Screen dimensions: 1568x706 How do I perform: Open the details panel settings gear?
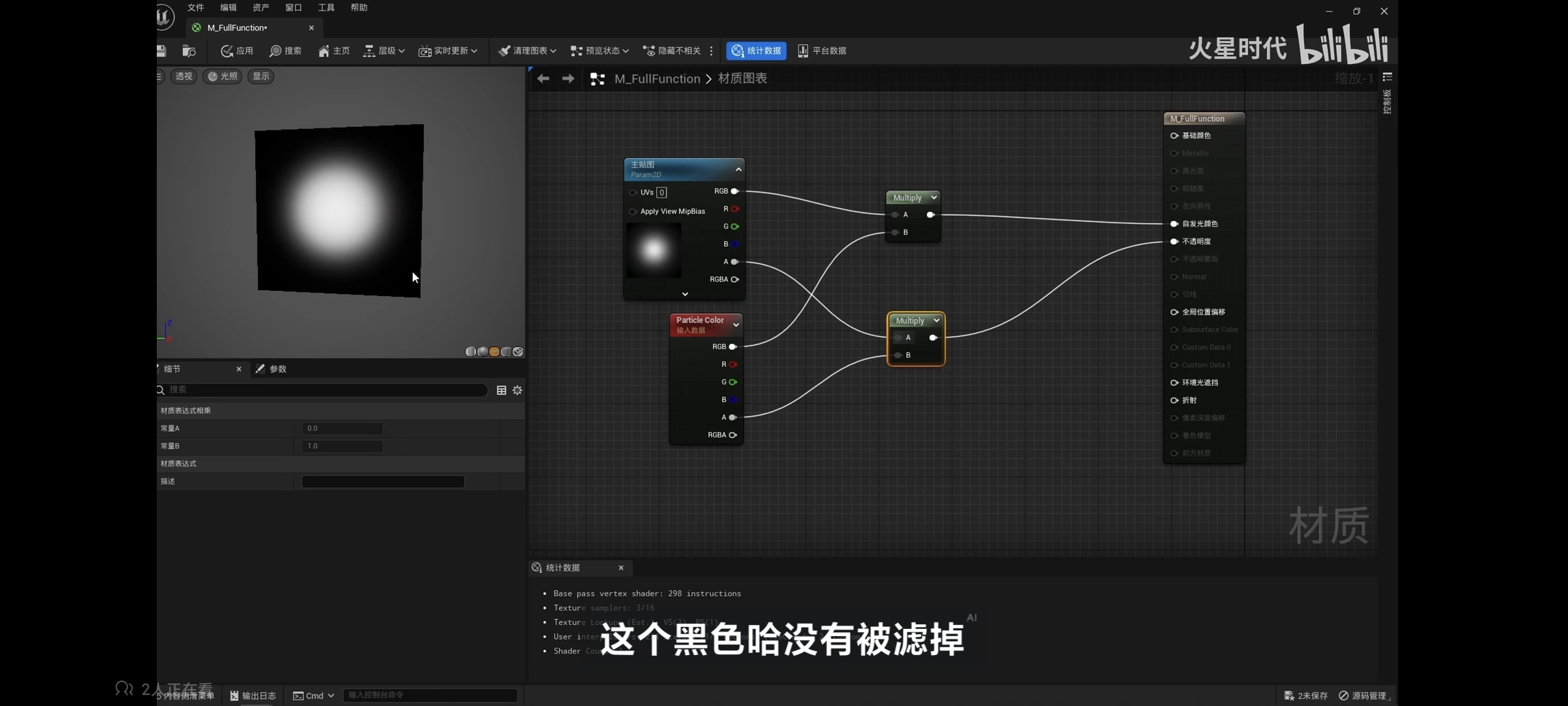pos(517,390)
